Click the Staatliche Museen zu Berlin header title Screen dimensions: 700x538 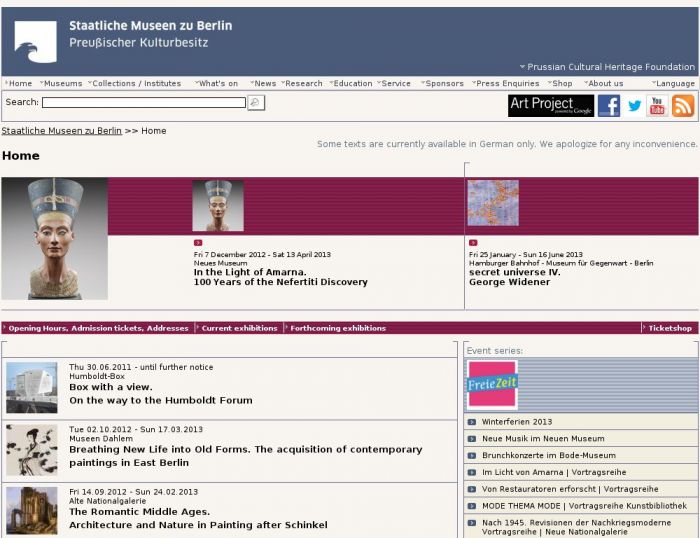(150, 26)
